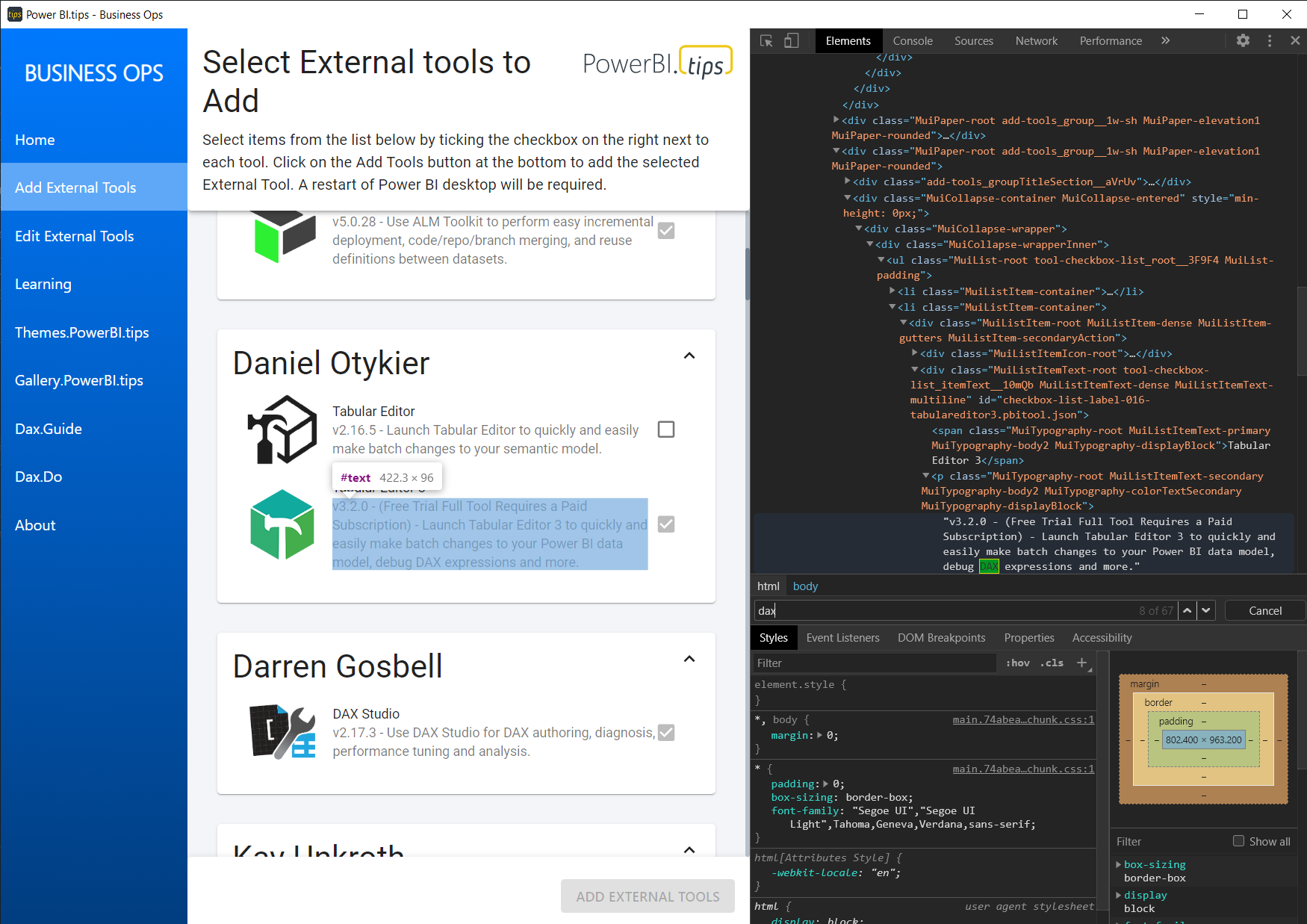Expand the add-tools_groupTitleSection div node
The height and width of the screenshot is (924, 1307).
click(x=848, y=182)
